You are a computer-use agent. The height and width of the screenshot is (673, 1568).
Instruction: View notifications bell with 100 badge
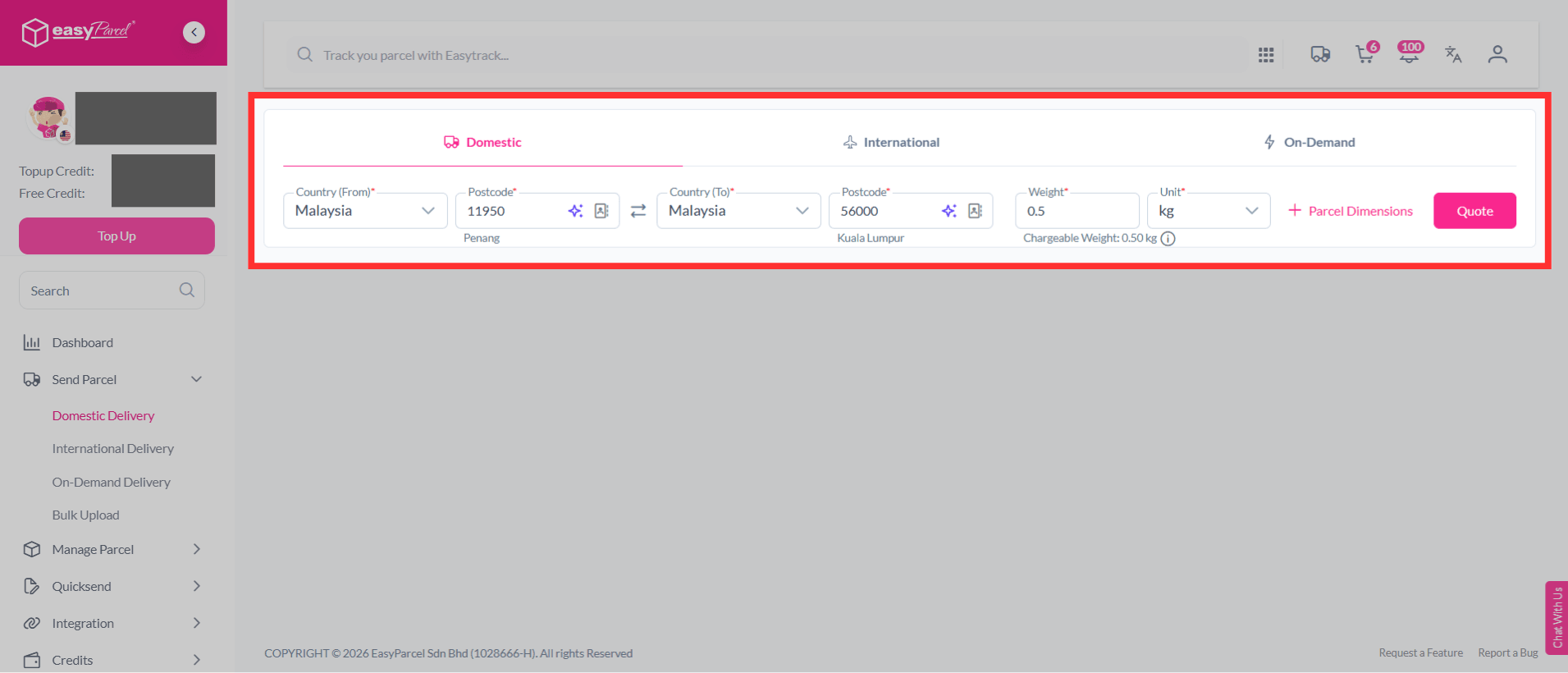(1410, 53)
